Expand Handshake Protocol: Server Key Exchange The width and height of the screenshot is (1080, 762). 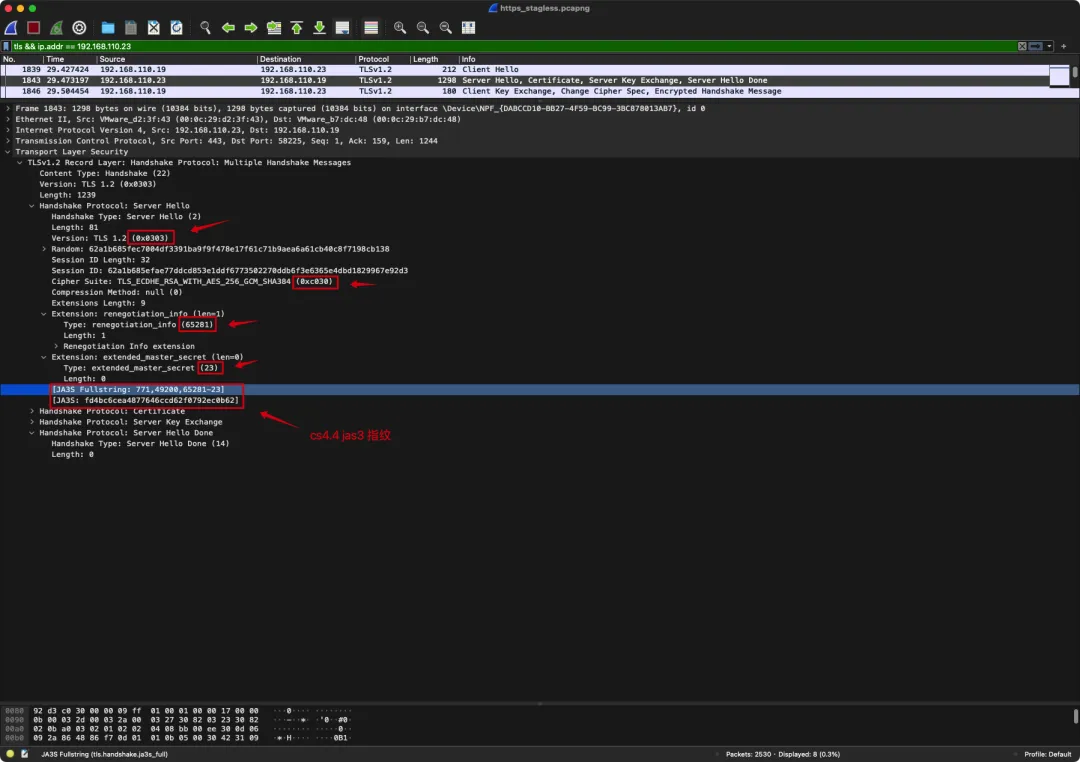tap(32, 422)
